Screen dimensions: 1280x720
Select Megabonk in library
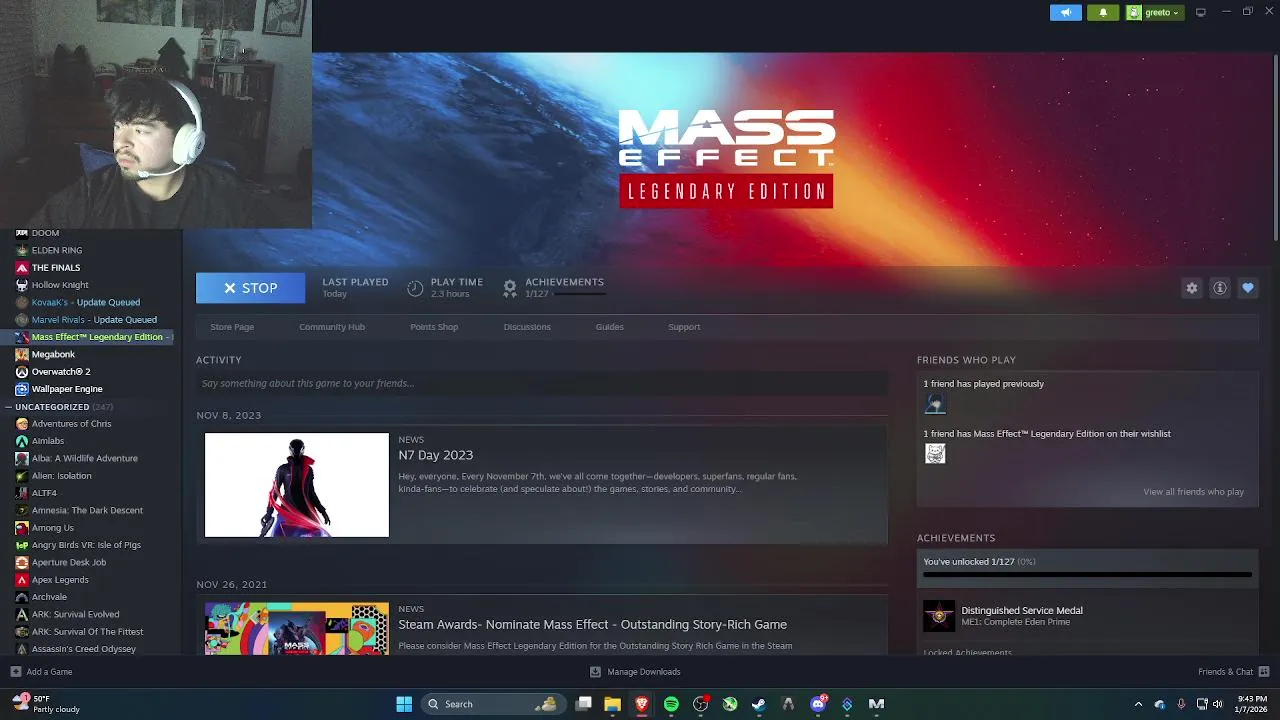(x=53, y=354)
